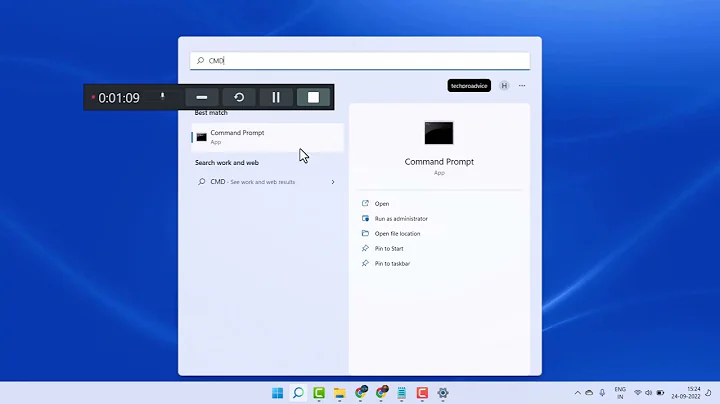The height and width of the screenshot is (404, 720).
Task: Click the techproadvice account button
Action: [x=469, y=86]
